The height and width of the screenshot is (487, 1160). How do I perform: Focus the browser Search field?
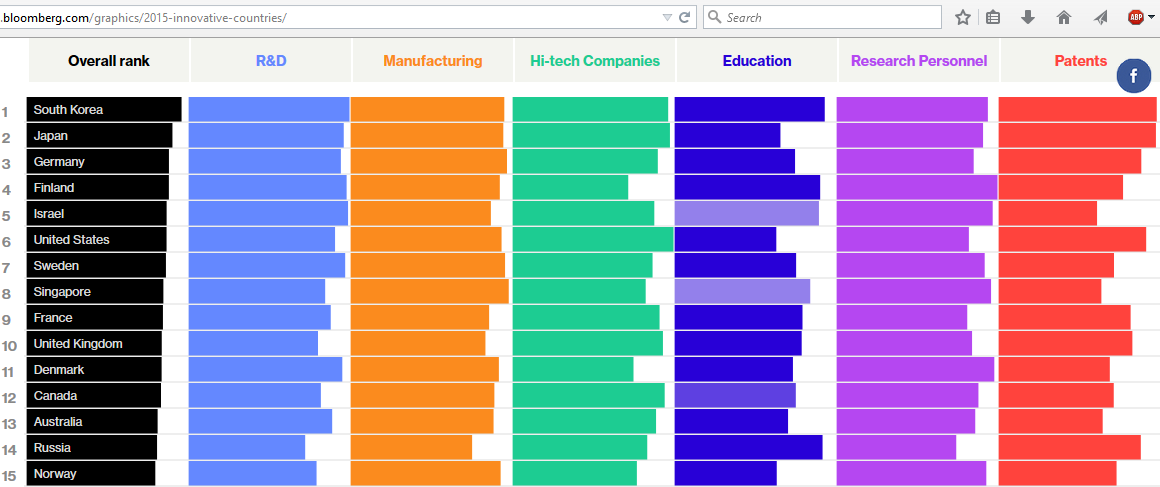[822, 17]
